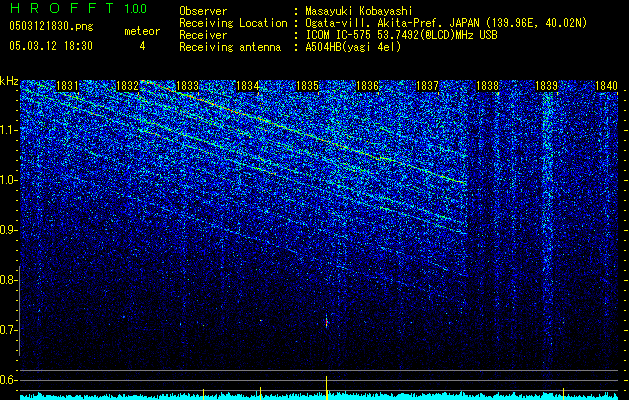Click the meteor count label
This screenshot has width=629, height=400.
(142, 31)
